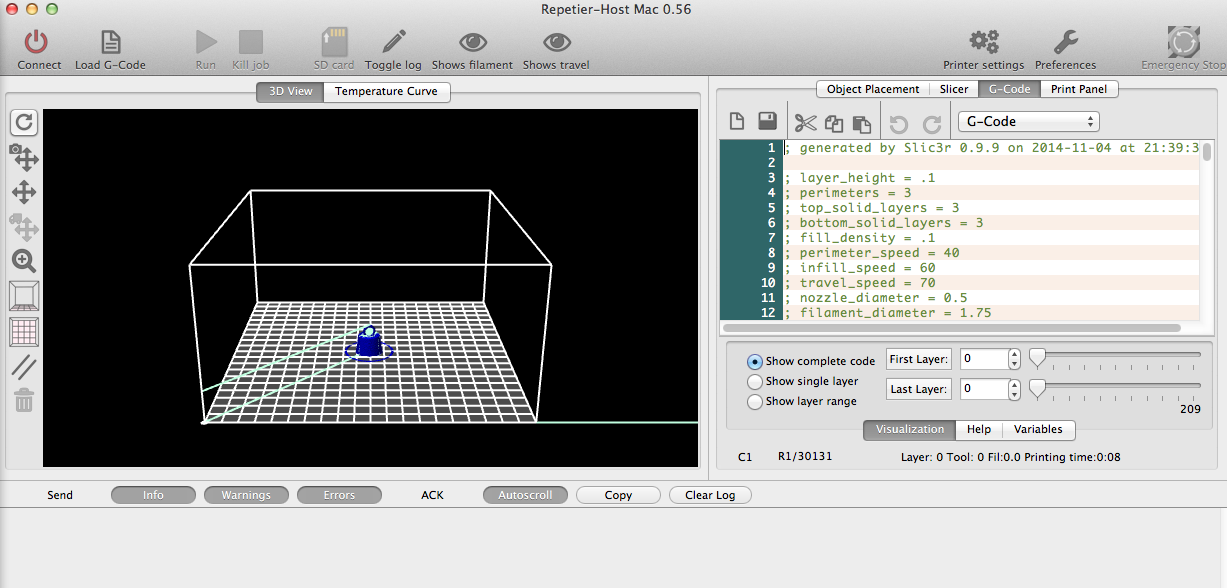Click the Last Layer slider handle
Viewport: 1227px width, 588px height.
point(1037,388)
